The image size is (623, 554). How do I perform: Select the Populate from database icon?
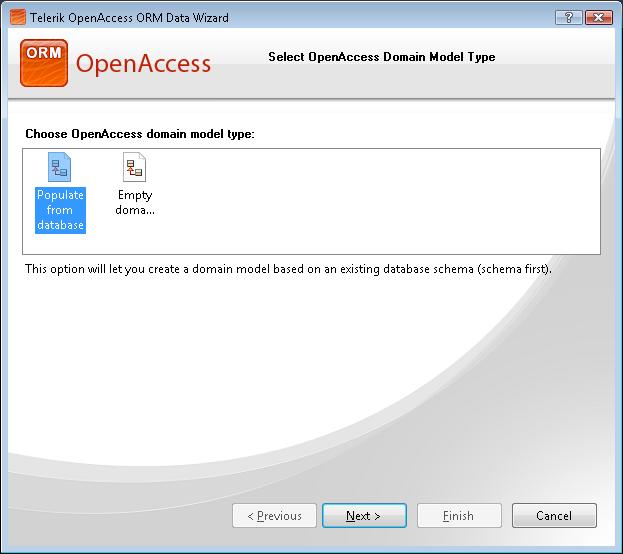point(59,167)
